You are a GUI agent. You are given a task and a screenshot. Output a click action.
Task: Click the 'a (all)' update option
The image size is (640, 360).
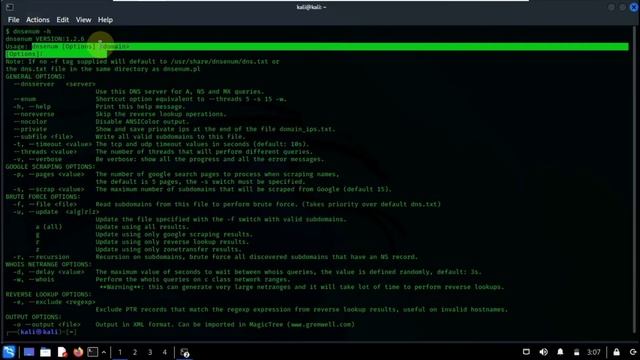[49, 227]
